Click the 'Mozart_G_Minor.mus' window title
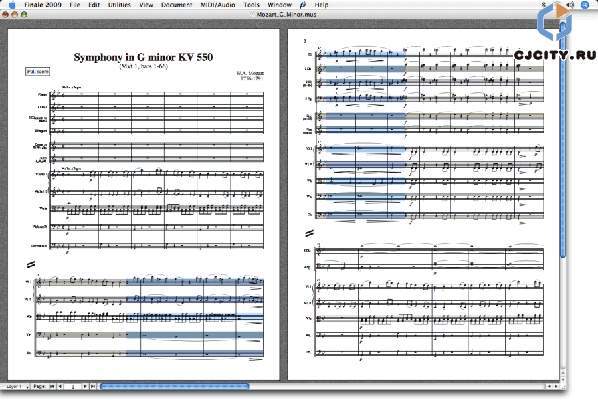598x400 pixels. tap(286, 14)
